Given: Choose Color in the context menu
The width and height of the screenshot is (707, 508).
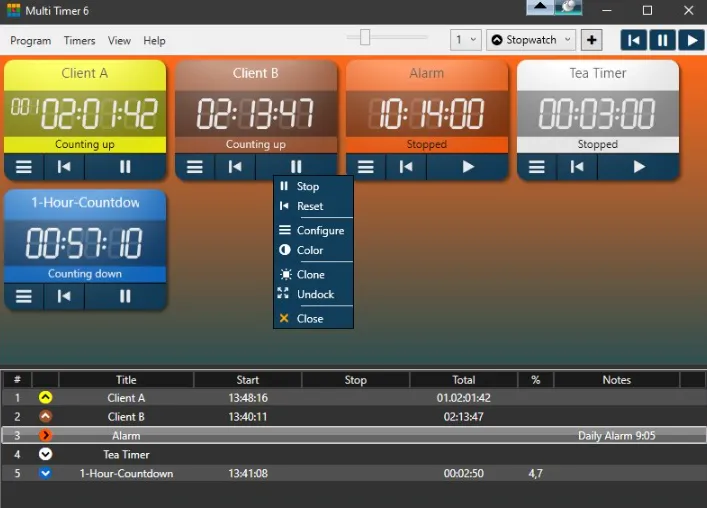Looking at the screenshot, I should tap(313, 250).
